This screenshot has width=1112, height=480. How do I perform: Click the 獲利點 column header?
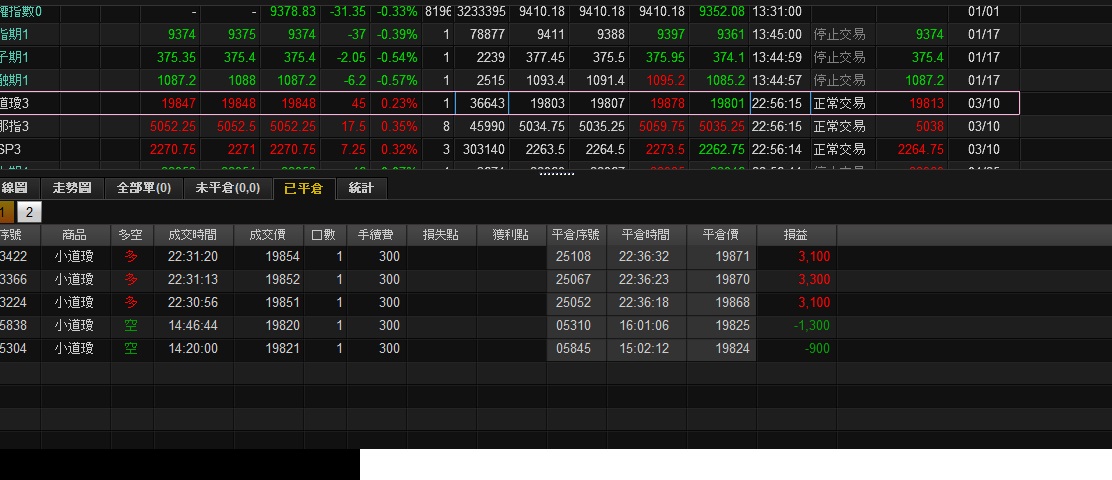(511, 235)
